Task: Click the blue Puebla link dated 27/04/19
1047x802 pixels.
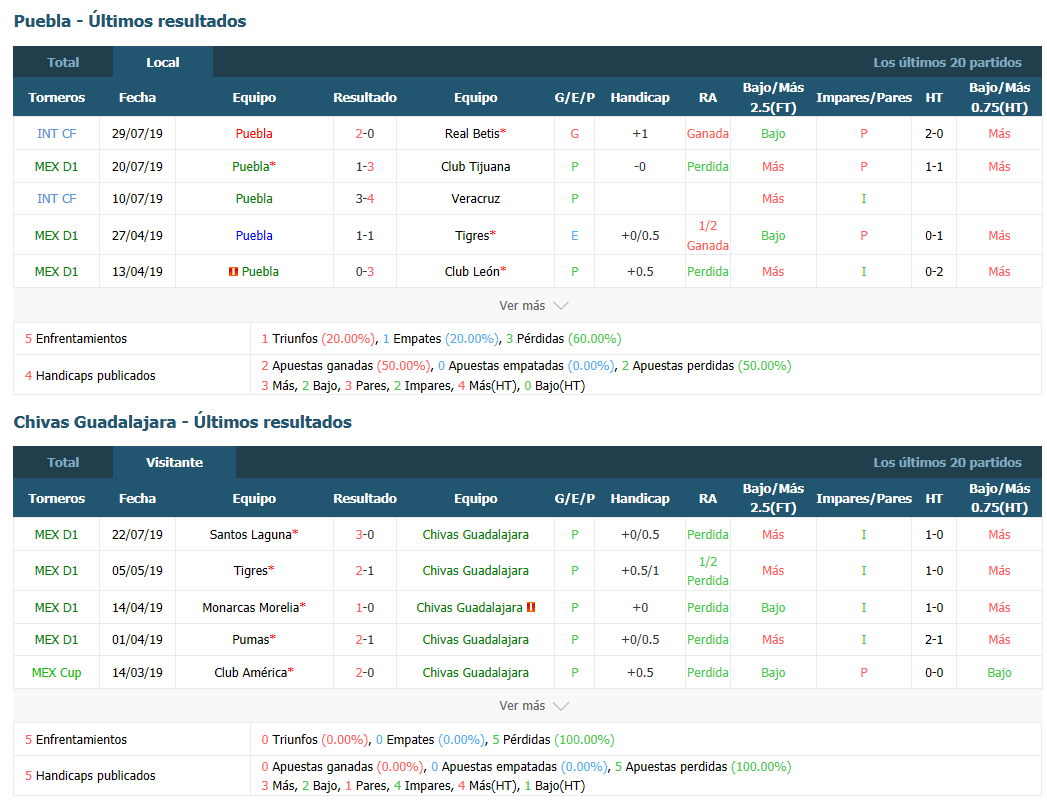Action: click(254, 235)
